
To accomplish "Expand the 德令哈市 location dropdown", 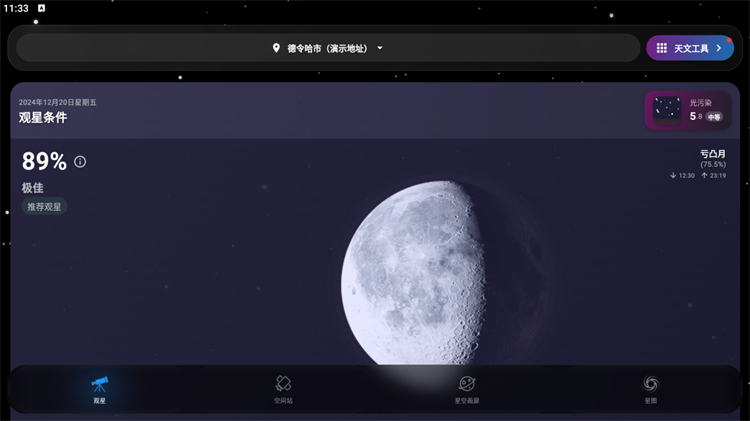I will pos(328,48).
